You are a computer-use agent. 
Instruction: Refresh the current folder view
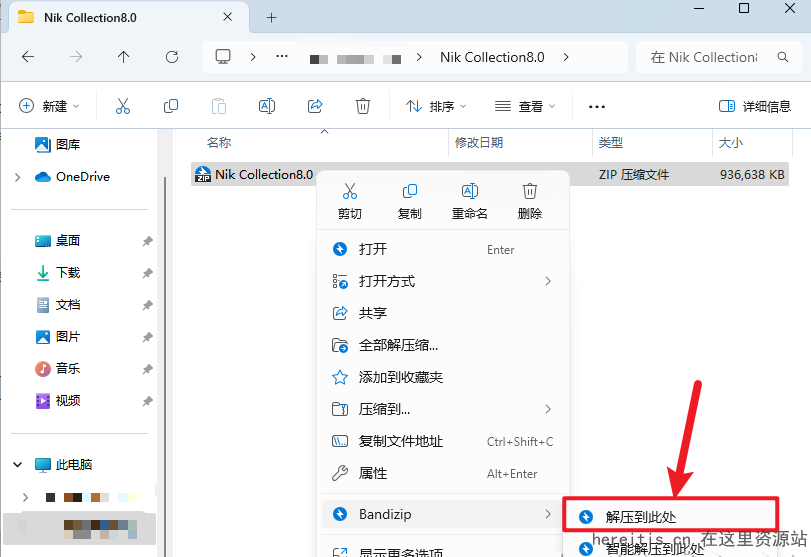172,56
